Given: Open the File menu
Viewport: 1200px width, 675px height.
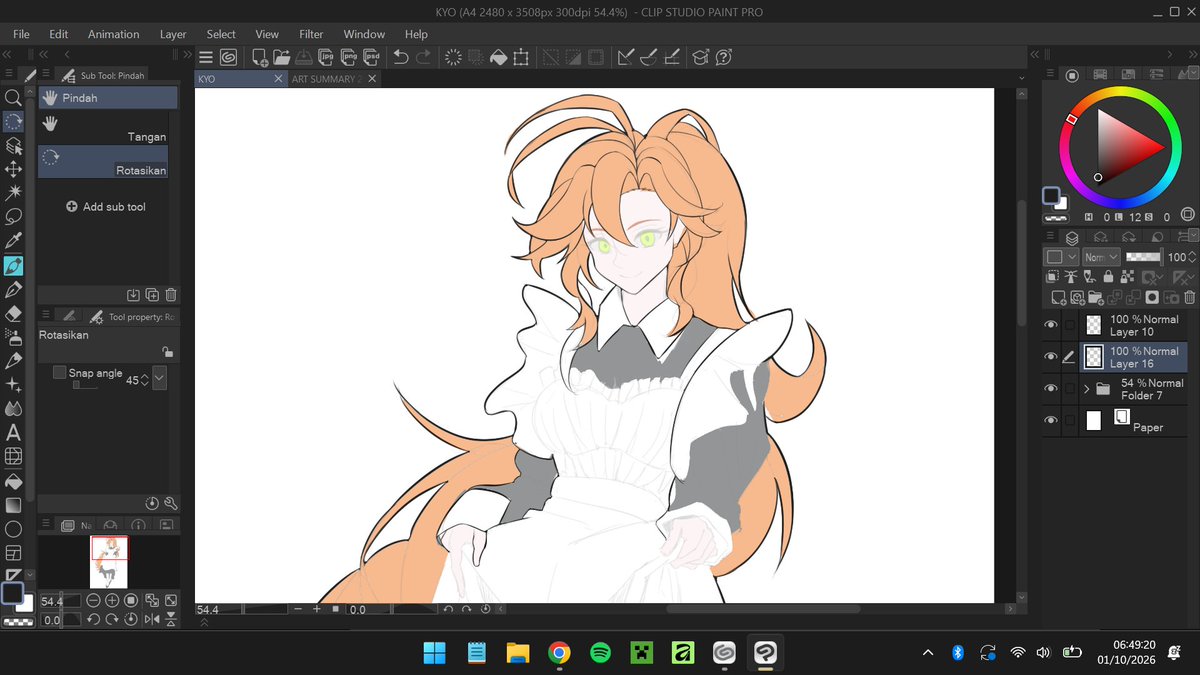Looking at the screenshot, I should click(21, 34).
